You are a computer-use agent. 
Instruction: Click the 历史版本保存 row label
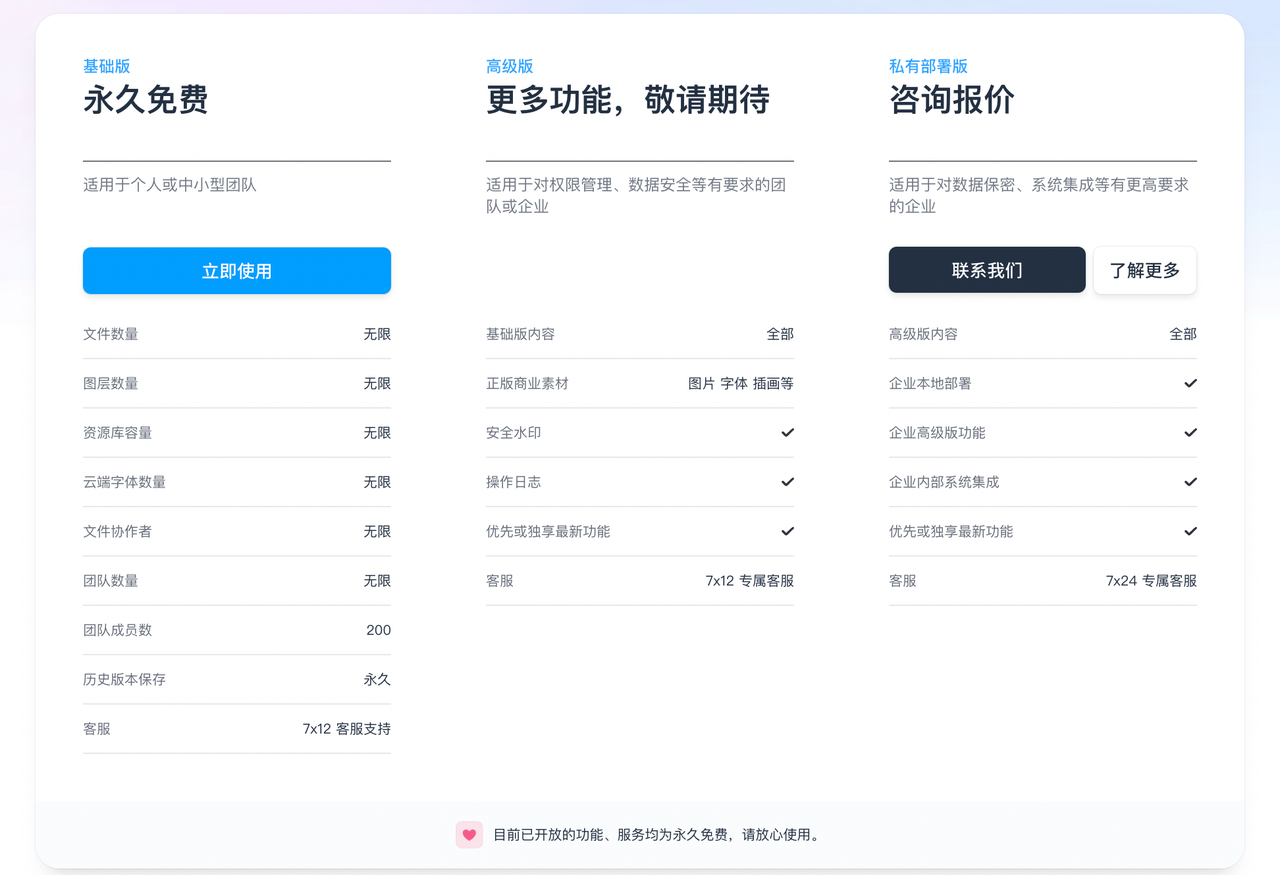pyautogui.click(x=124, y=680)
